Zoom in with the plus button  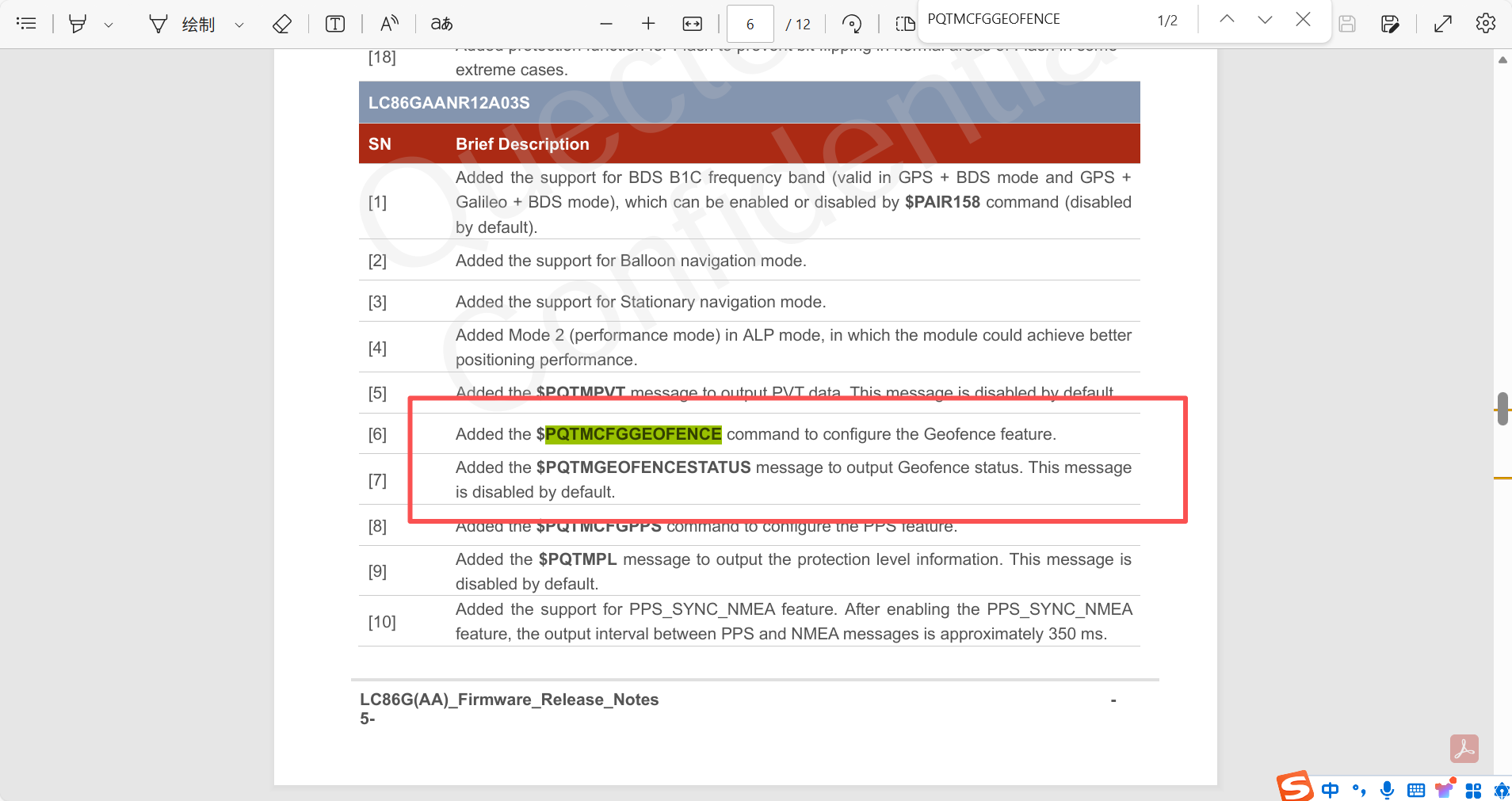point(648,24)
